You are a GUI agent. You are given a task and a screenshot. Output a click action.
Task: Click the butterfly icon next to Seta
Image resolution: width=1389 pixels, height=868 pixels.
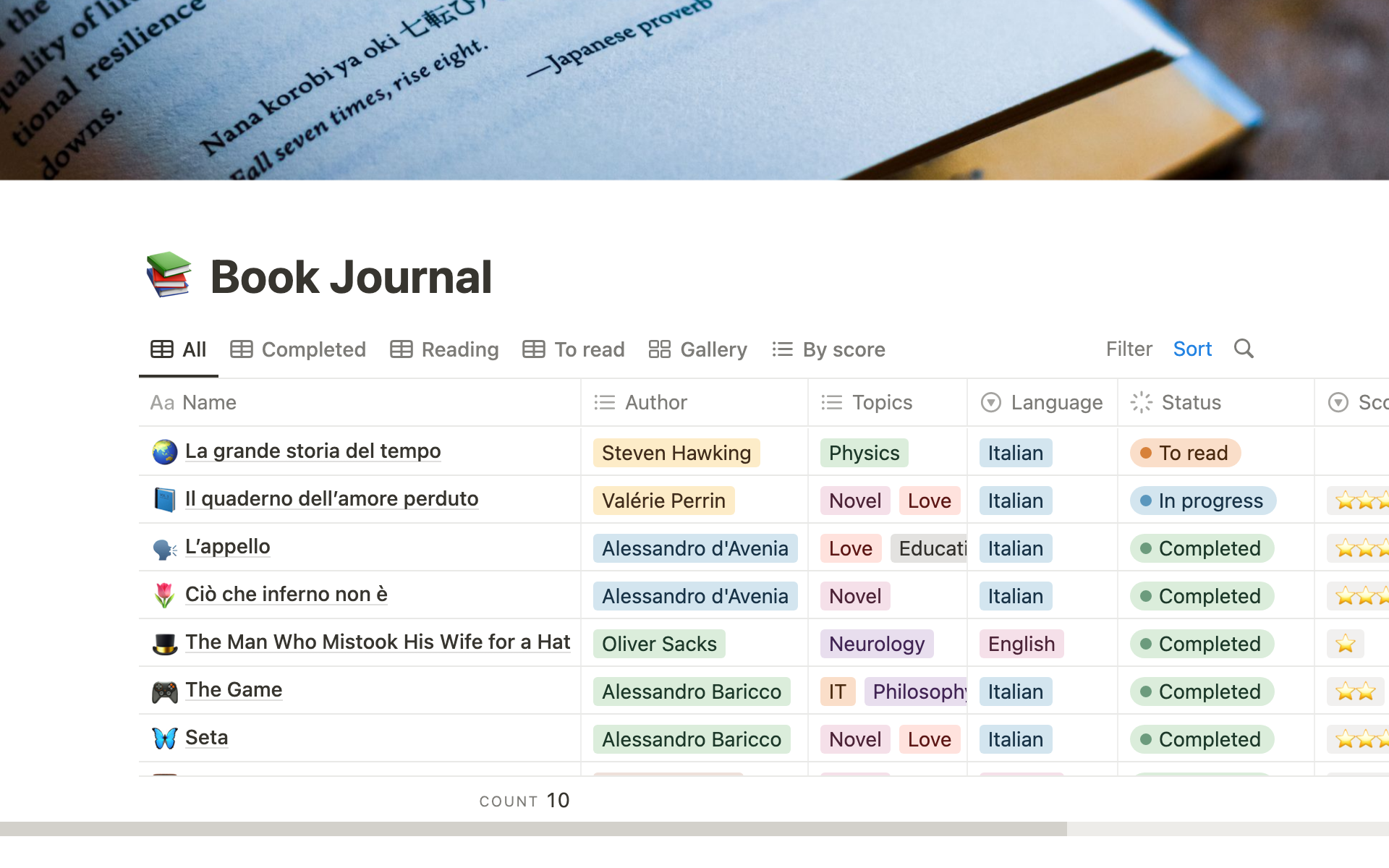point(164,739)
